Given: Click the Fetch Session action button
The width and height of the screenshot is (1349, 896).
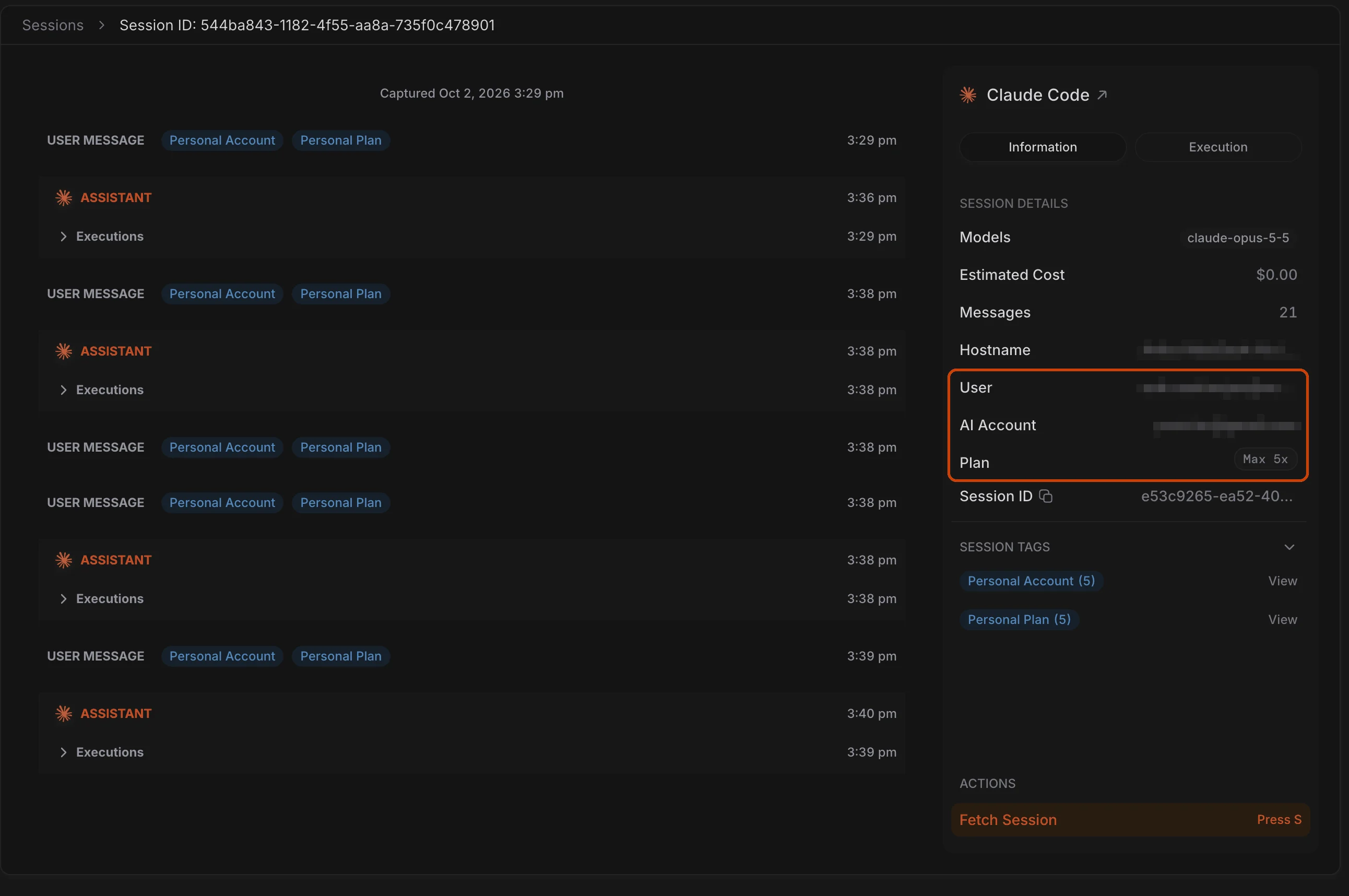Looking at the screenshot, I should point(1130,819).
